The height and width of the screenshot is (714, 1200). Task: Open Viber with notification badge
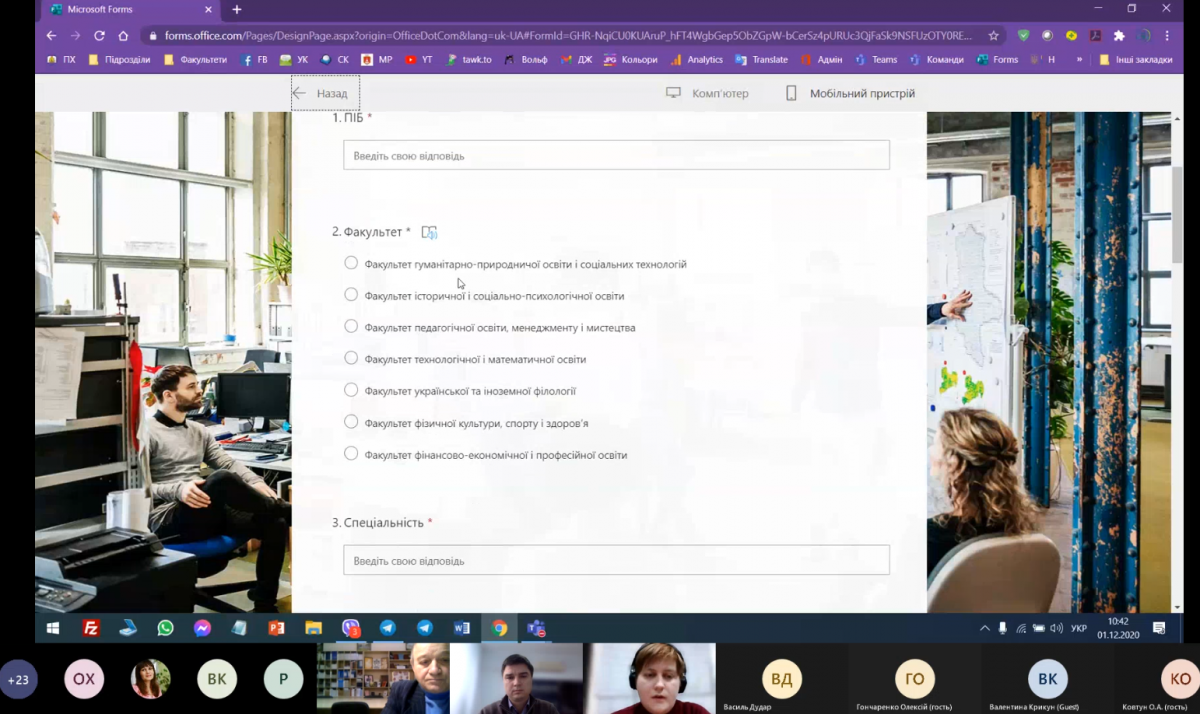click(351, 629)
